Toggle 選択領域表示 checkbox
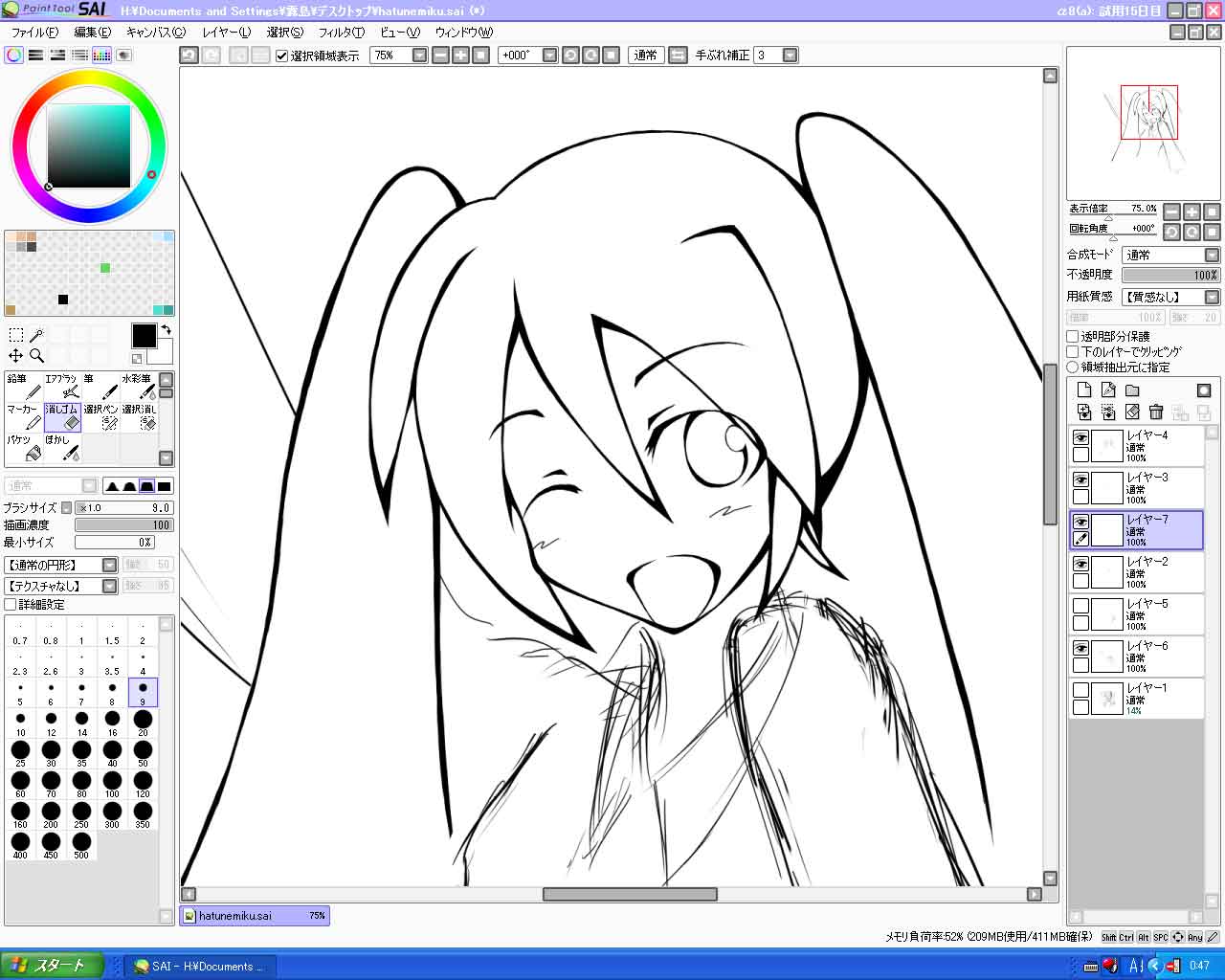 [281, 56]
